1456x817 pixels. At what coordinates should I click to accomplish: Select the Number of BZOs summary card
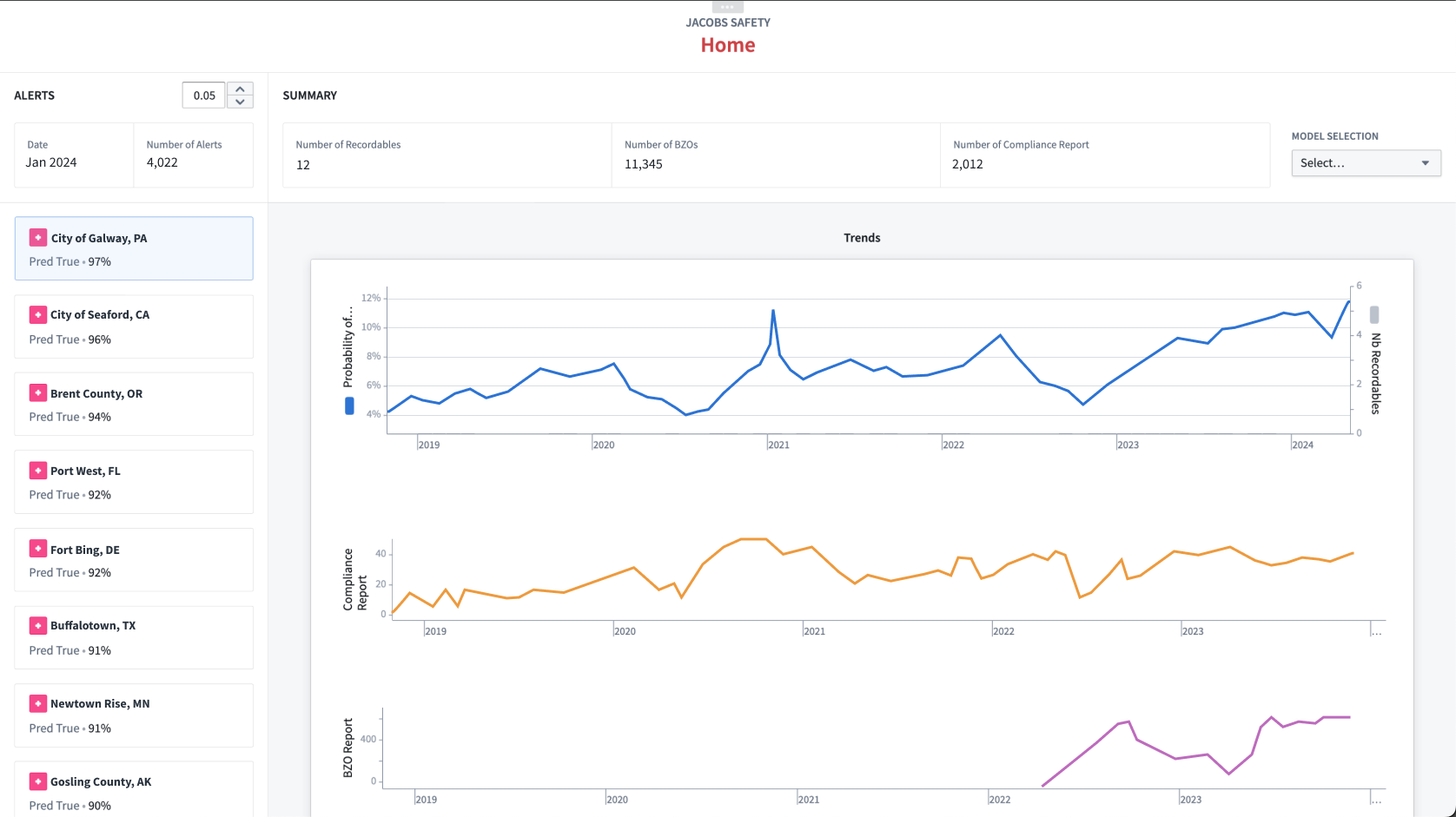pos(775,155)
